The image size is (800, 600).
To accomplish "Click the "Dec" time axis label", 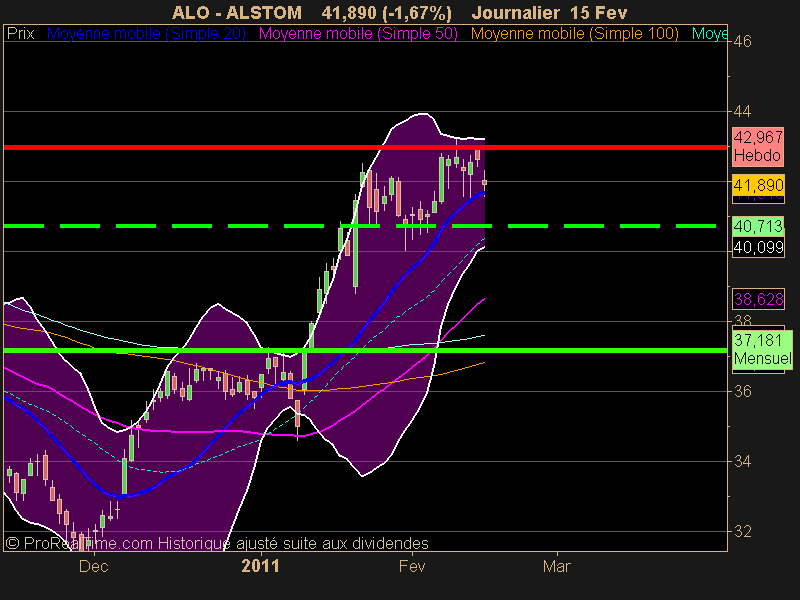I will (94, 566).
